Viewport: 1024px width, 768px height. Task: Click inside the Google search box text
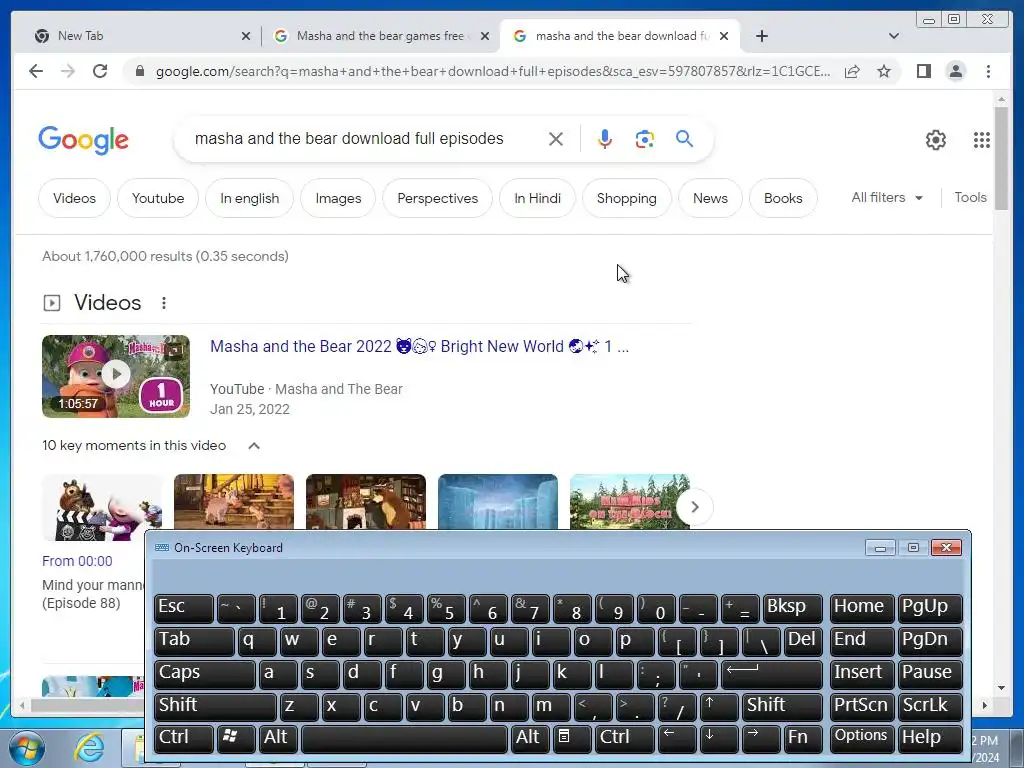pyautogui.click(x=349, y=138)
